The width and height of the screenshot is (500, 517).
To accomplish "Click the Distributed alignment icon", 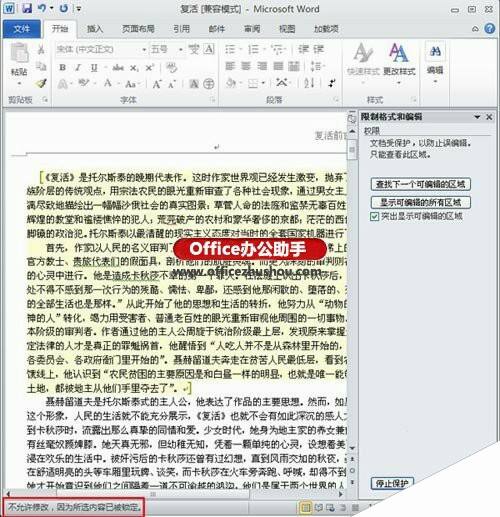I will tap(294, 66).
